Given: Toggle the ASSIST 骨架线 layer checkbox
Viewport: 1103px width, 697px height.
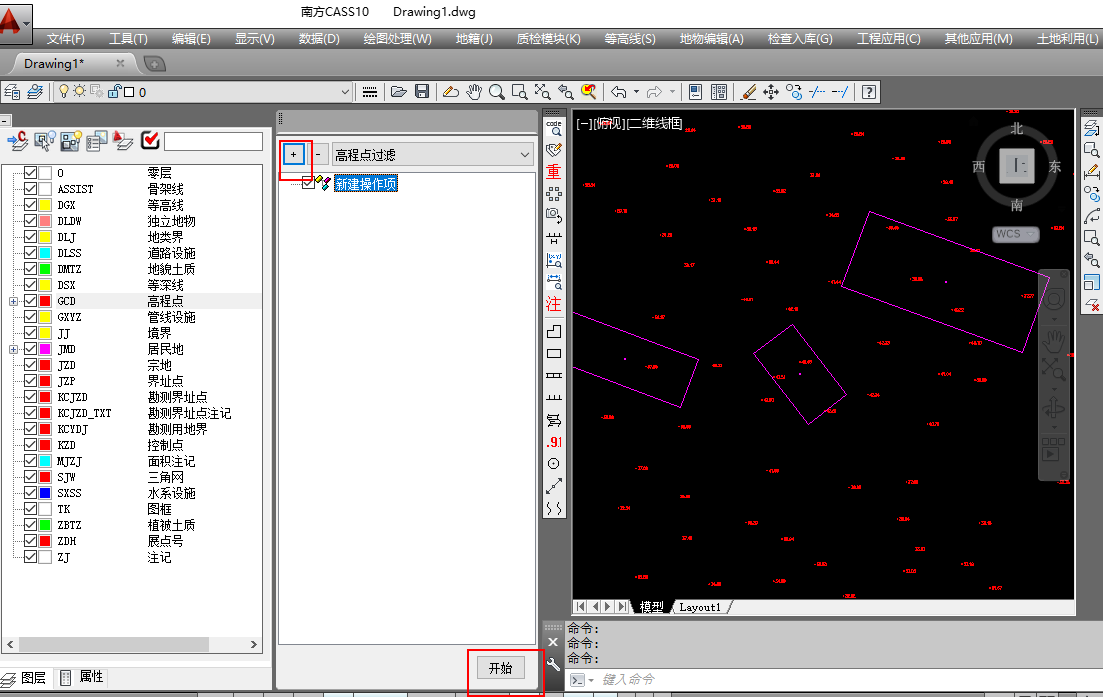Looking at the screenshot, I should (30, 188).
